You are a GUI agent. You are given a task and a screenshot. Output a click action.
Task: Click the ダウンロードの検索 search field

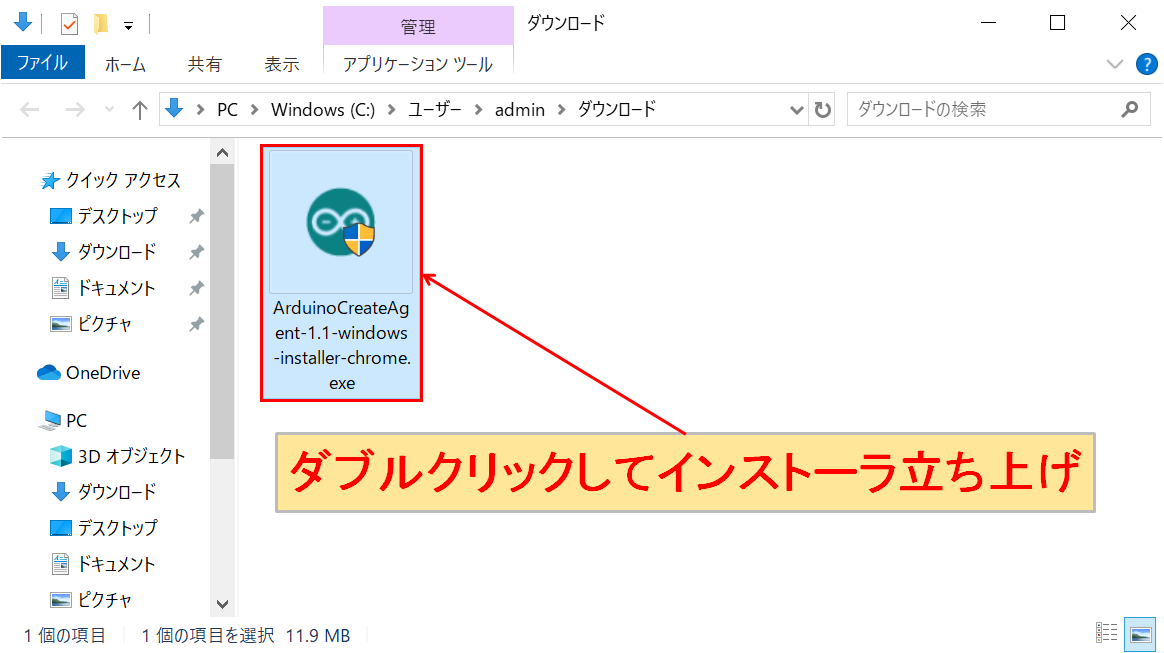click(x=980, y=109)
